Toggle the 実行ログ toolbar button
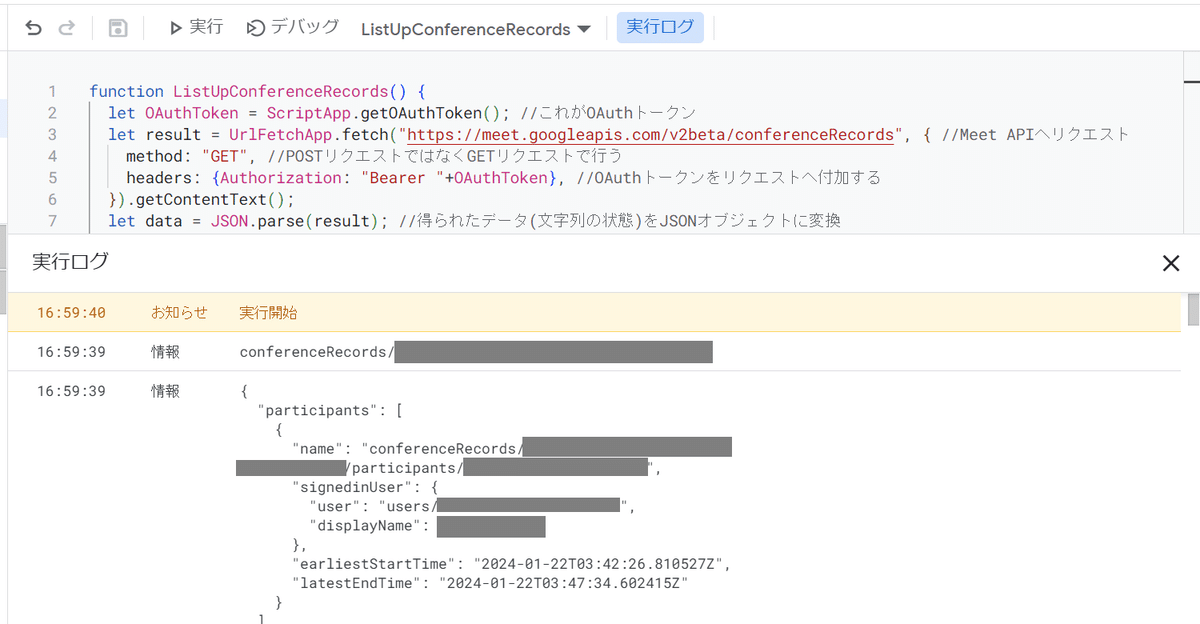This screenshot has width=1200, height=624. 660,28
